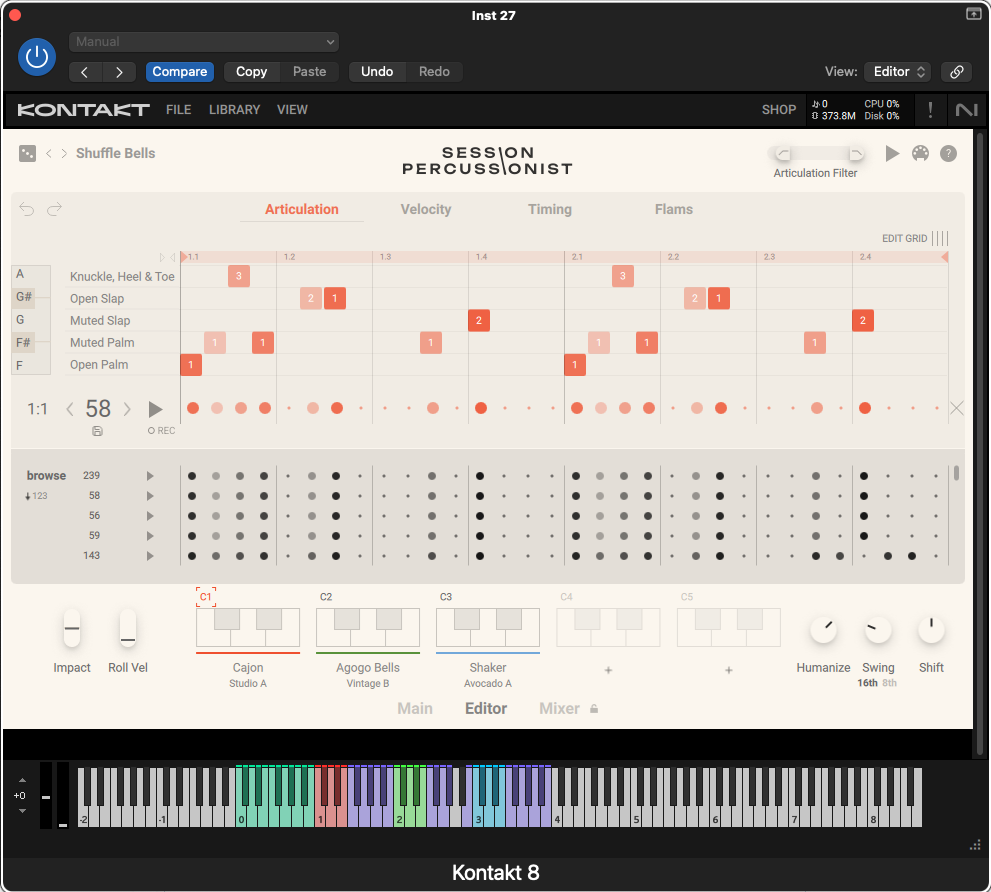This screenshot has height=892, width=991.
Task: Click the Redo button in header
Action: [434, 72]
